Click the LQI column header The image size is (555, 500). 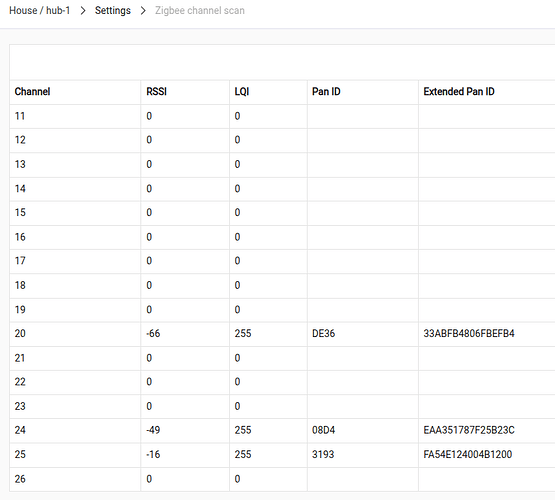[242, 92]
